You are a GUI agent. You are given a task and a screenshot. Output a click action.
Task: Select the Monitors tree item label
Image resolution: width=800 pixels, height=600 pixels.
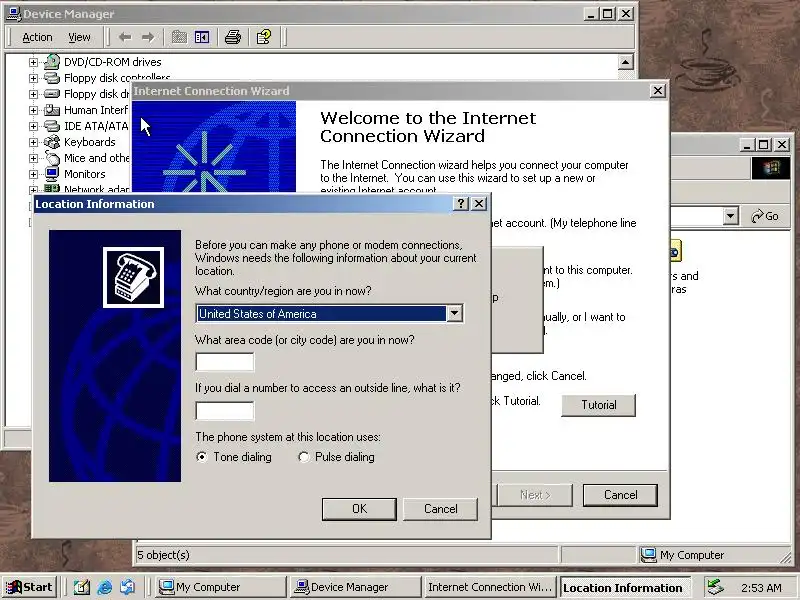pos(85,174)
